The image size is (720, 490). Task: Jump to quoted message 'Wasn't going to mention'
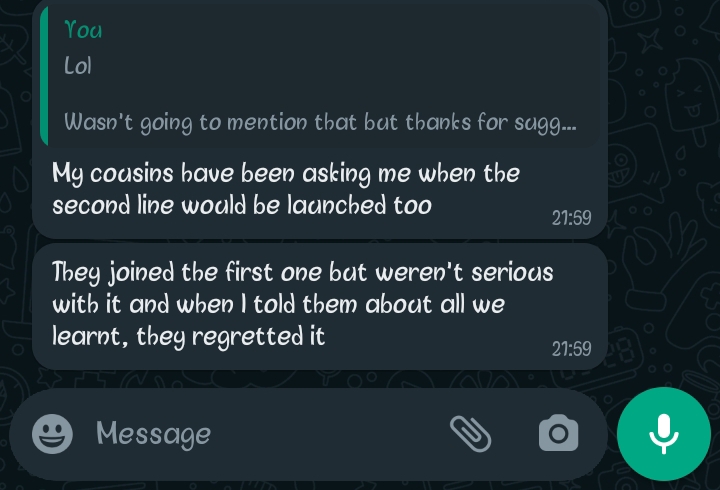click(x=320, y=123)
